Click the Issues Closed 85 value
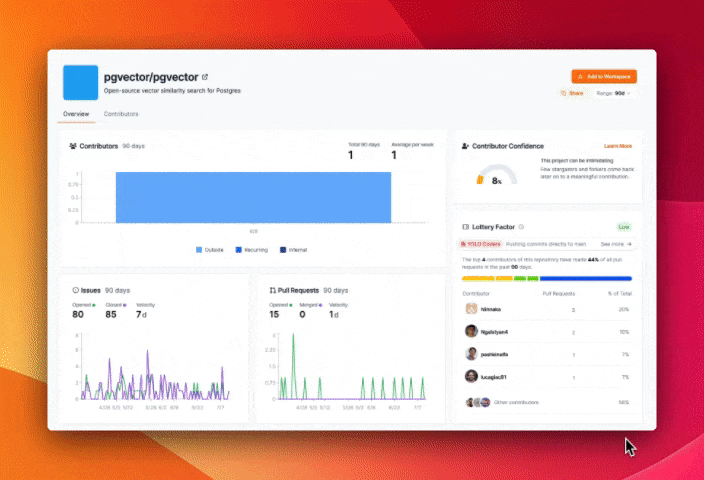This screenshot has width=704, height=480. [111, 314]
